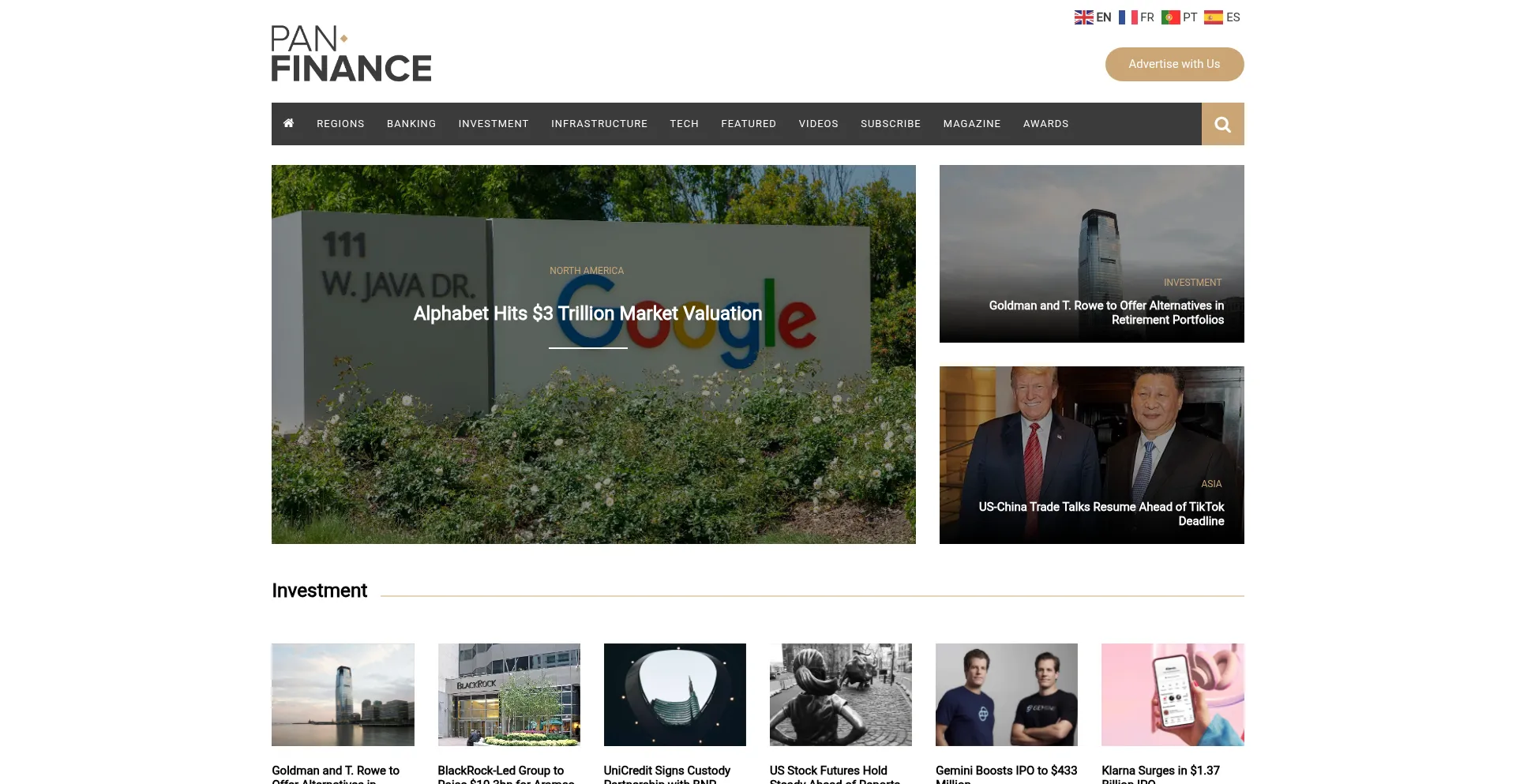
Task: Open Gemini Boosts IPO article title
Action: click(1006, 774)
